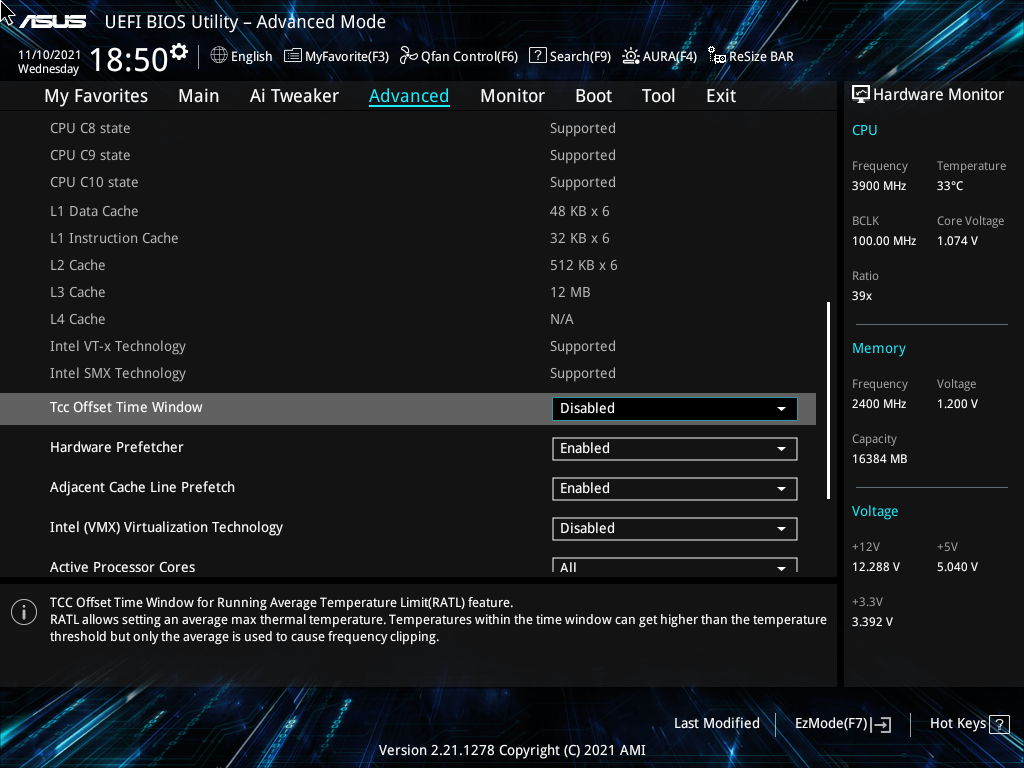The image size is (1024, 768).
Task: Click the 11/10/2021 date text
Action: pyautogui.click(x=49, y=55)
